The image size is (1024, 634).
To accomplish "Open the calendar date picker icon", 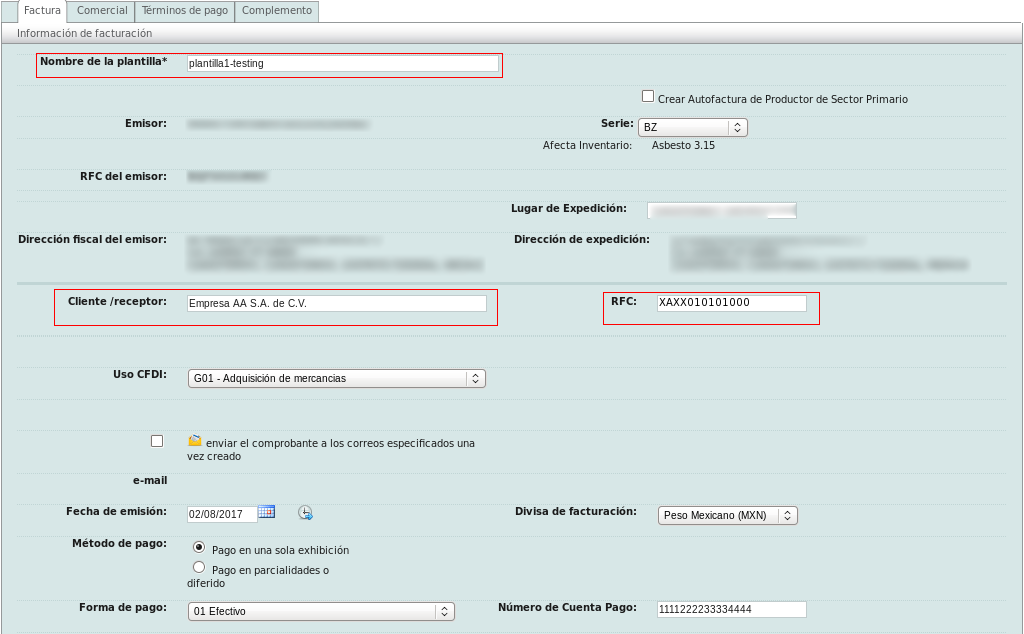I will coord(266,512).
